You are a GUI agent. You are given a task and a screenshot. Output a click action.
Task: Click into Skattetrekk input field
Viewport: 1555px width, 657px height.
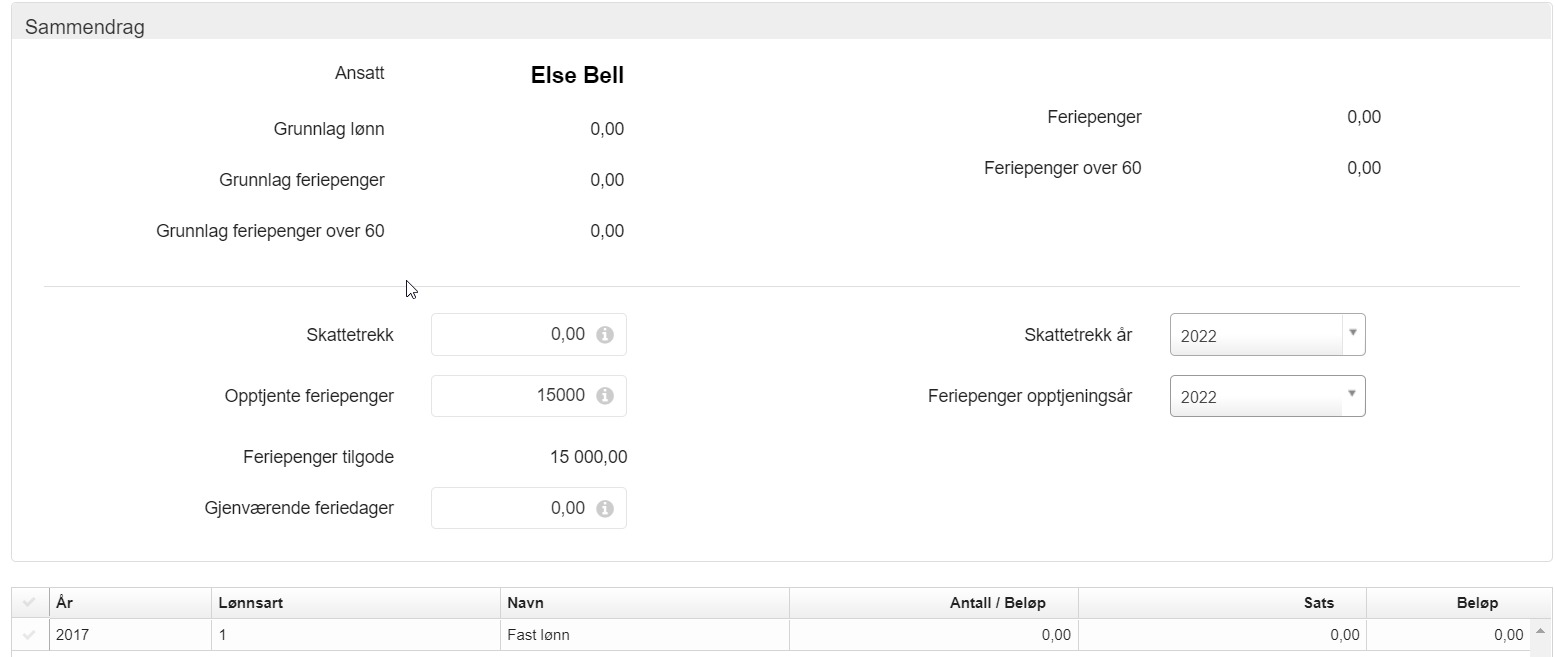coord(512,335)
